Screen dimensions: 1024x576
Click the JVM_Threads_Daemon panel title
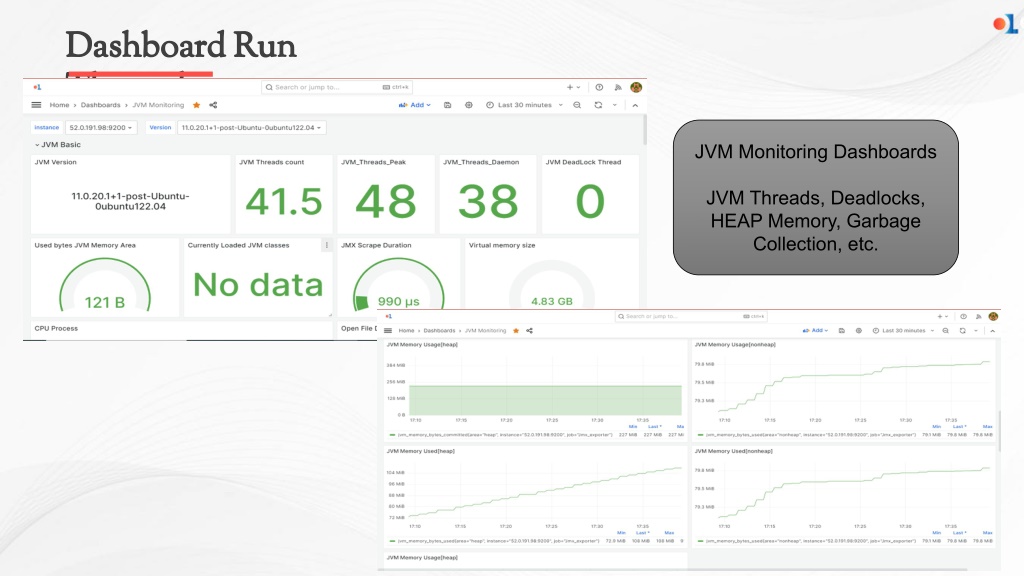pyautogui.click(x=481, y=162)
